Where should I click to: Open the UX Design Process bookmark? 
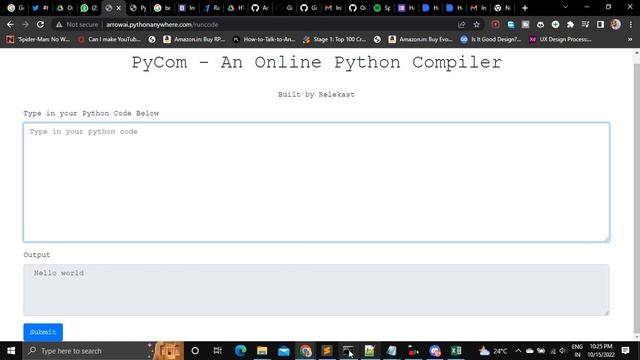(560, 39)
